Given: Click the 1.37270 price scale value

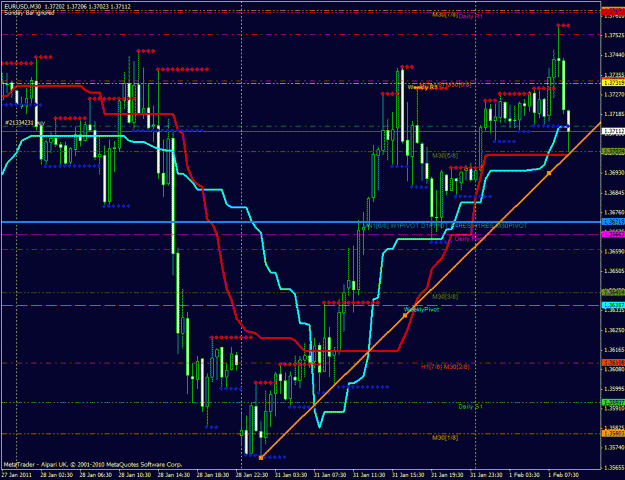Looking at the screenshot, I should point(614,94).
